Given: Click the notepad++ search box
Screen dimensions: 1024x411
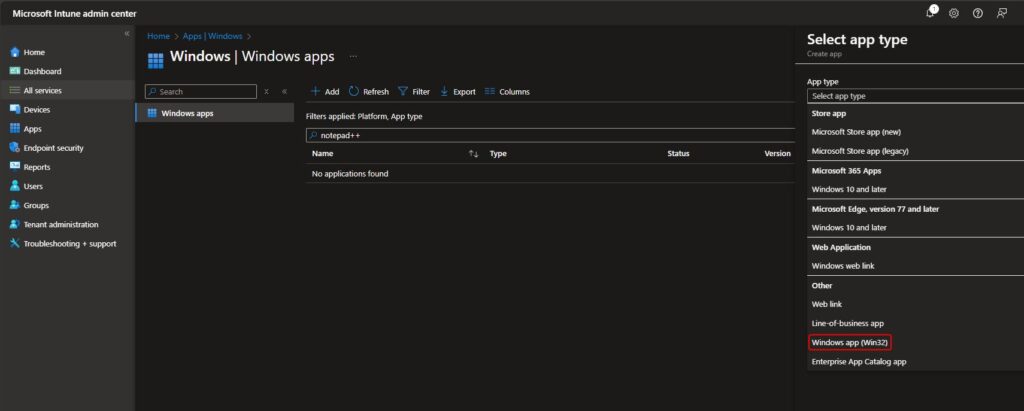Looking at the screenshot, I should [x=550, y=135].
